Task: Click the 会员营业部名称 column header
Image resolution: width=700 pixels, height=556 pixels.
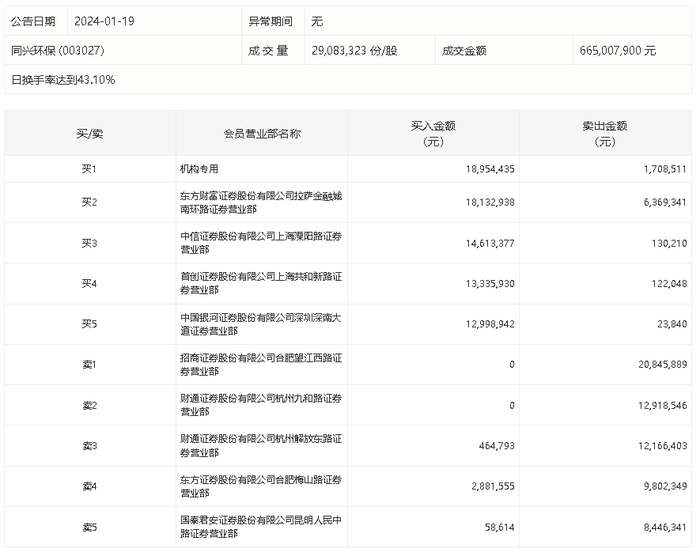Action: click(262, 134)
